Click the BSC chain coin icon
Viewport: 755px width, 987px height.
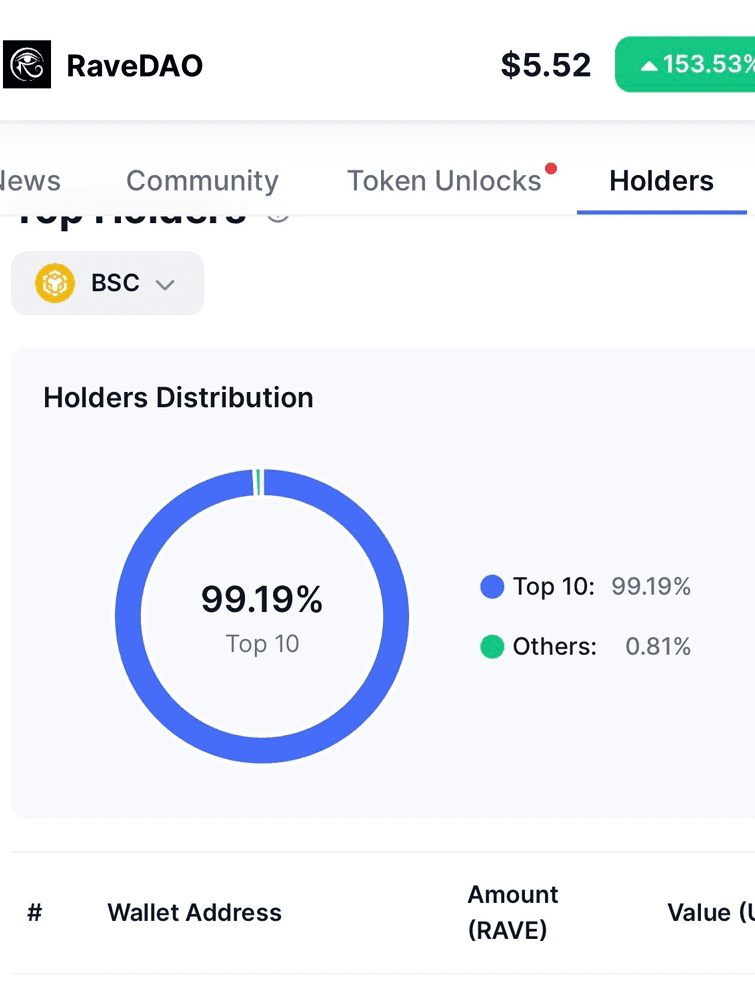click(x=55, y=283)
